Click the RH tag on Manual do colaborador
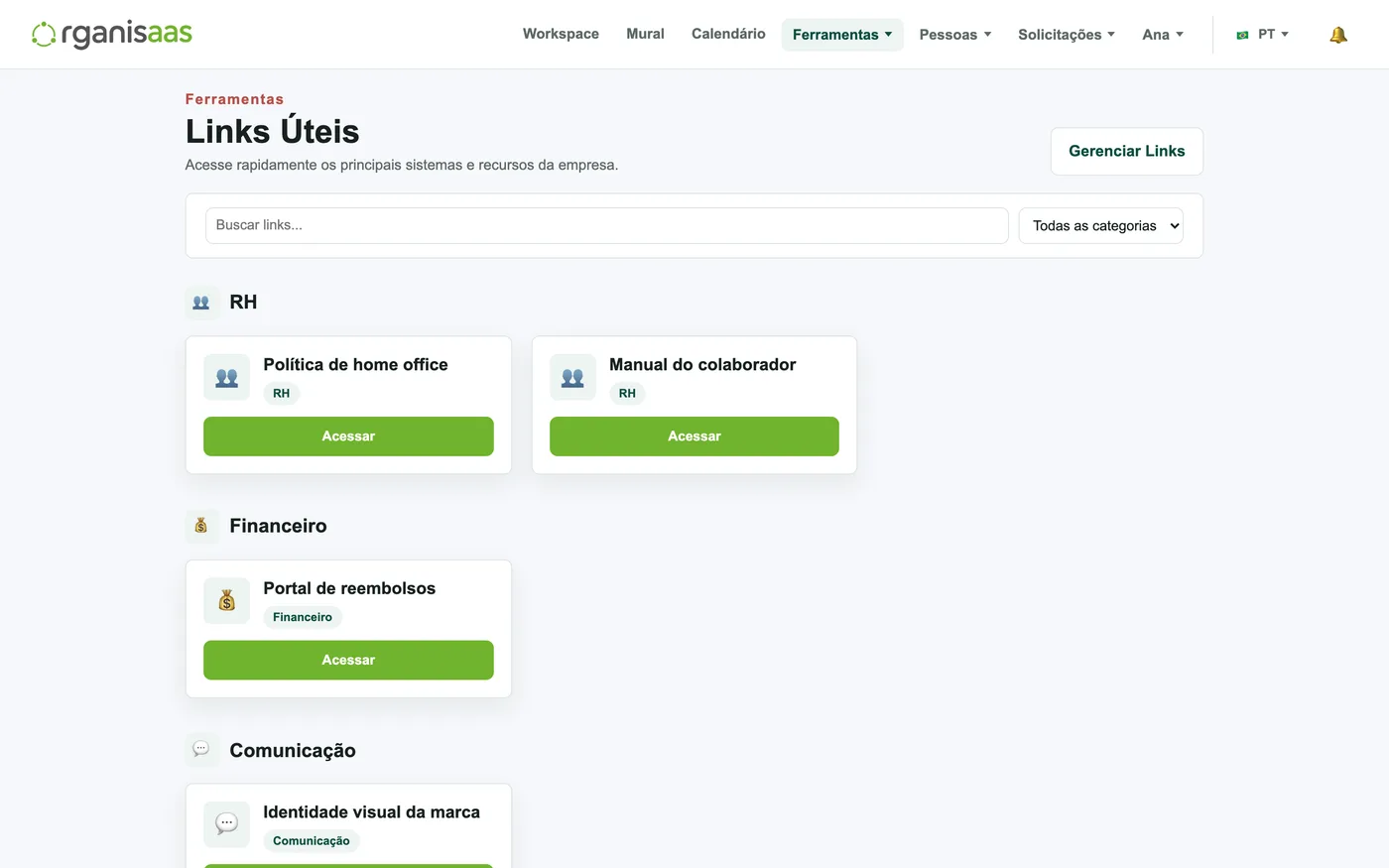This screenshot has height=868, width=1389. pos(627,394)
